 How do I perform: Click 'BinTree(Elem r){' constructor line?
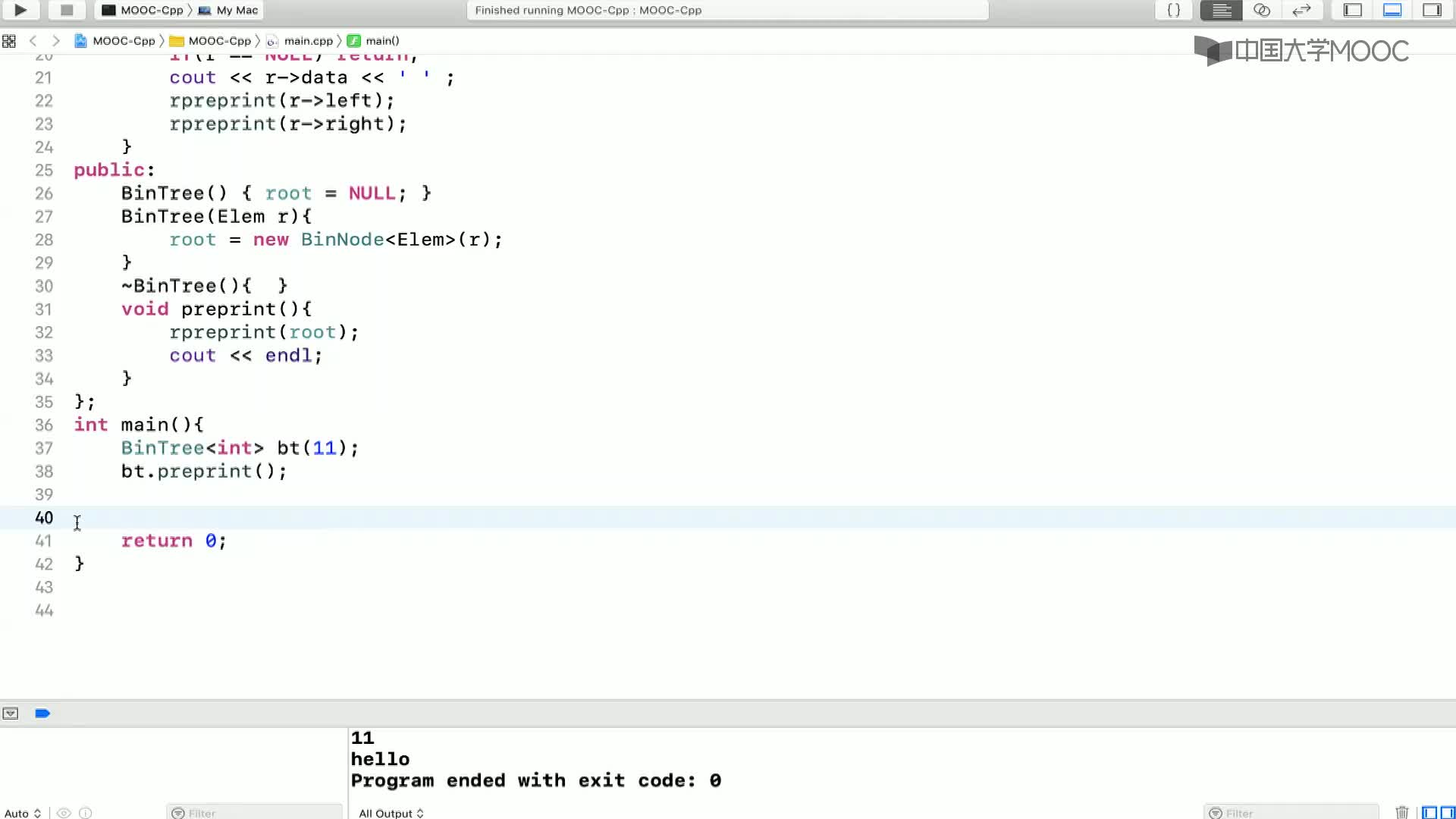pos(216,217)
